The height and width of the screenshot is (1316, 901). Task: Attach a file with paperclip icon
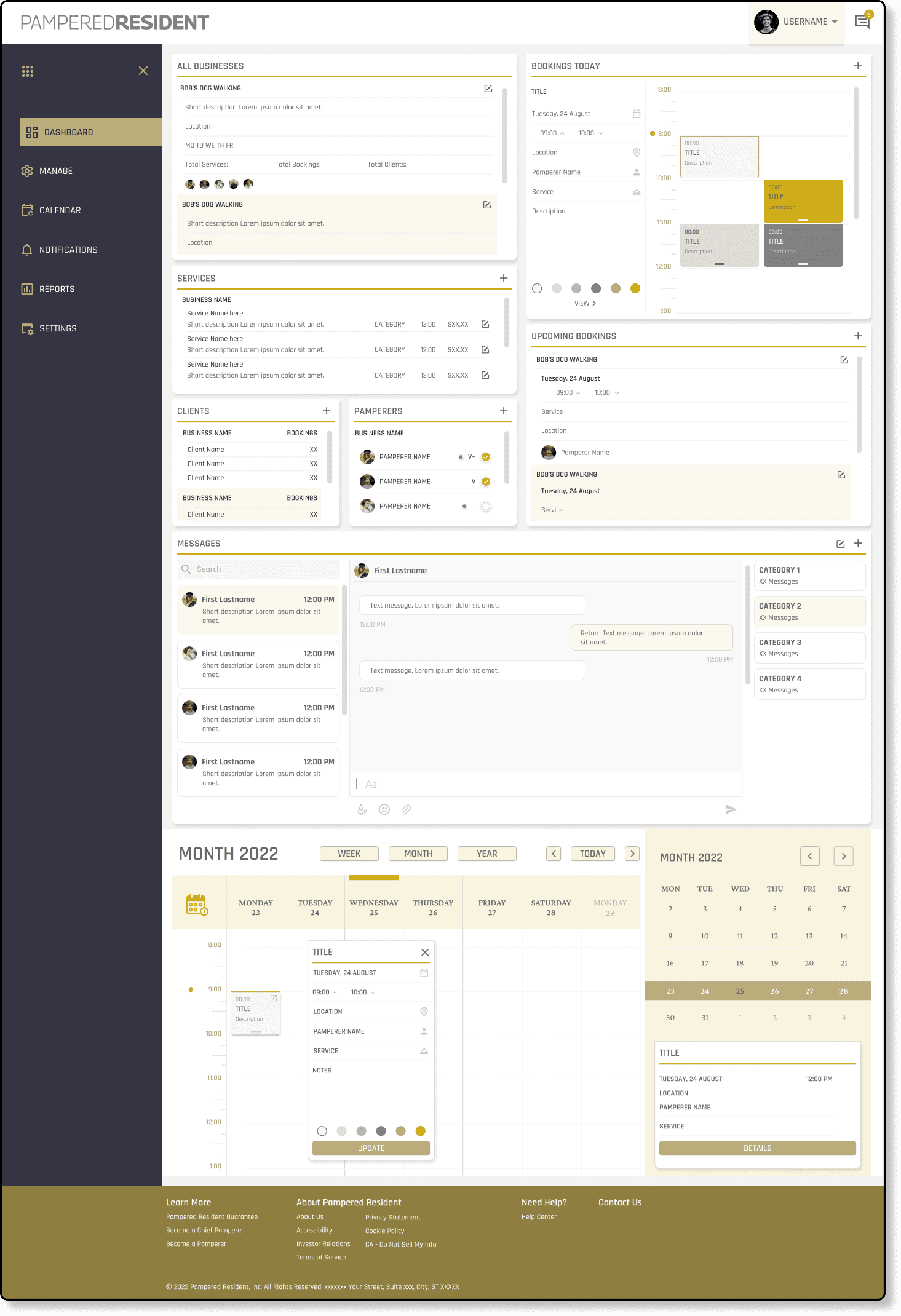tap(407, 809)
